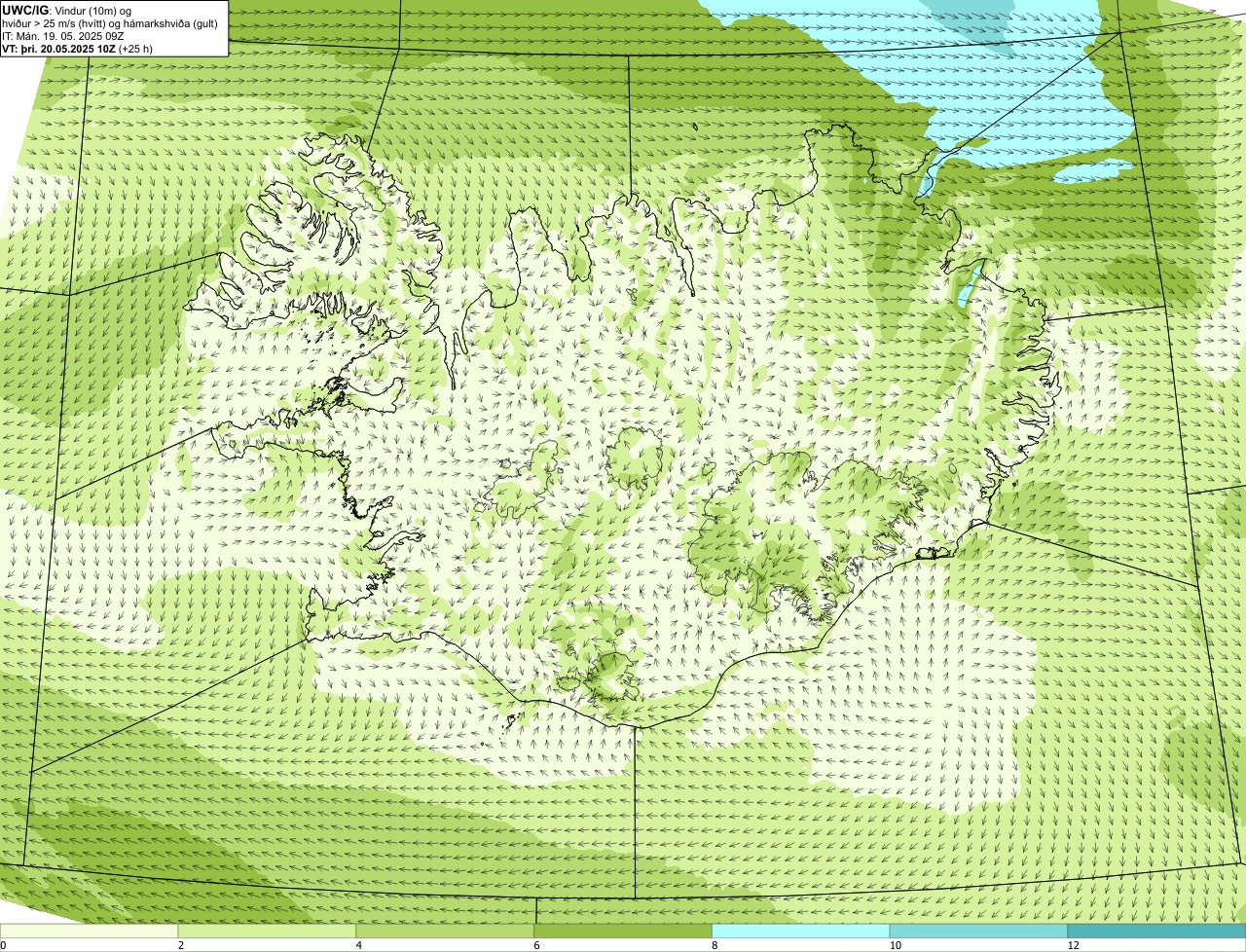Click the '4' label on the color scale
The height and width of the screenshot is (952, 1246).
(359, 945)
